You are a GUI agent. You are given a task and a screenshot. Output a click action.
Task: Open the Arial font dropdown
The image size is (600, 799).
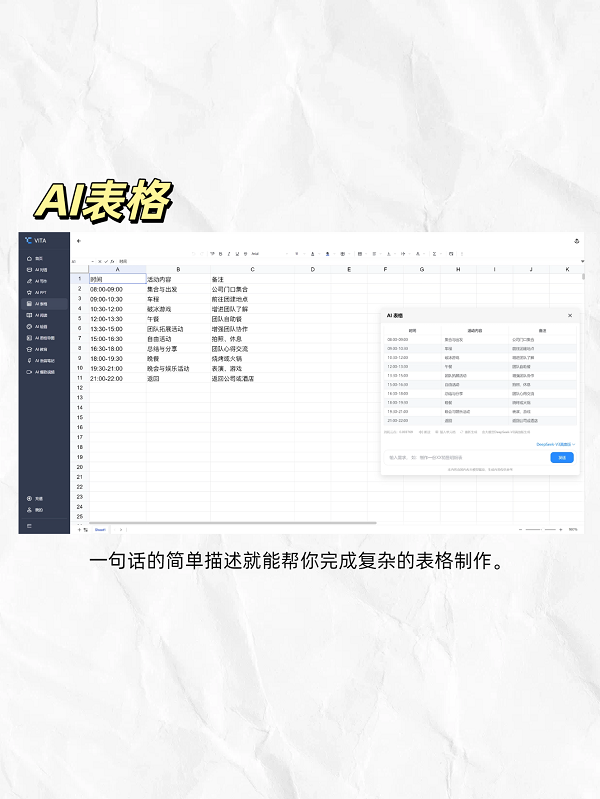coord(270,253)
